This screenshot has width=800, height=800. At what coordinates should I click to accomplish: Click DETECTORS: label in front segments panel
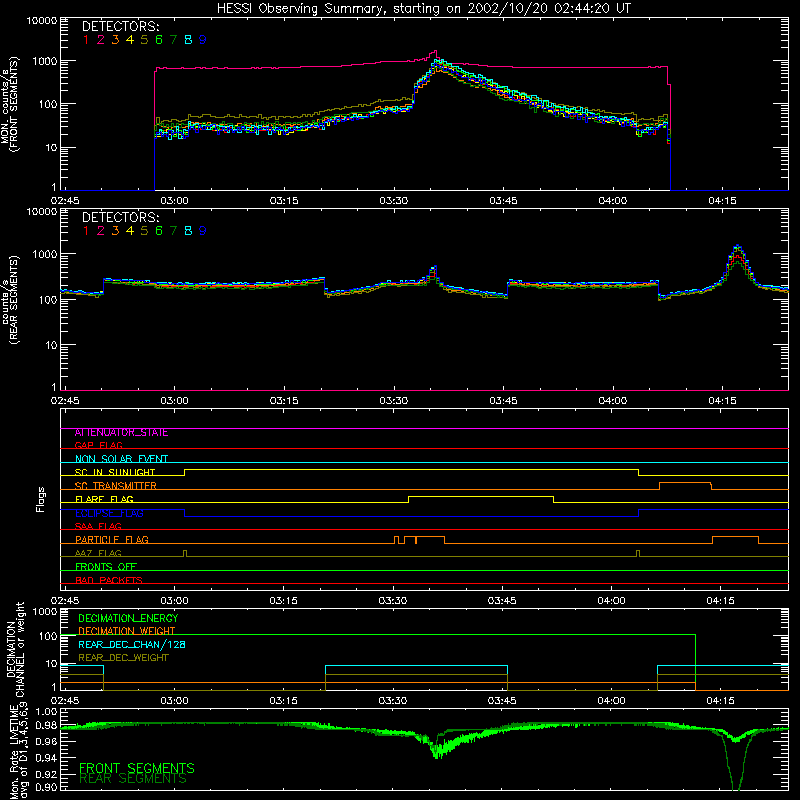(x=120, y=27)
